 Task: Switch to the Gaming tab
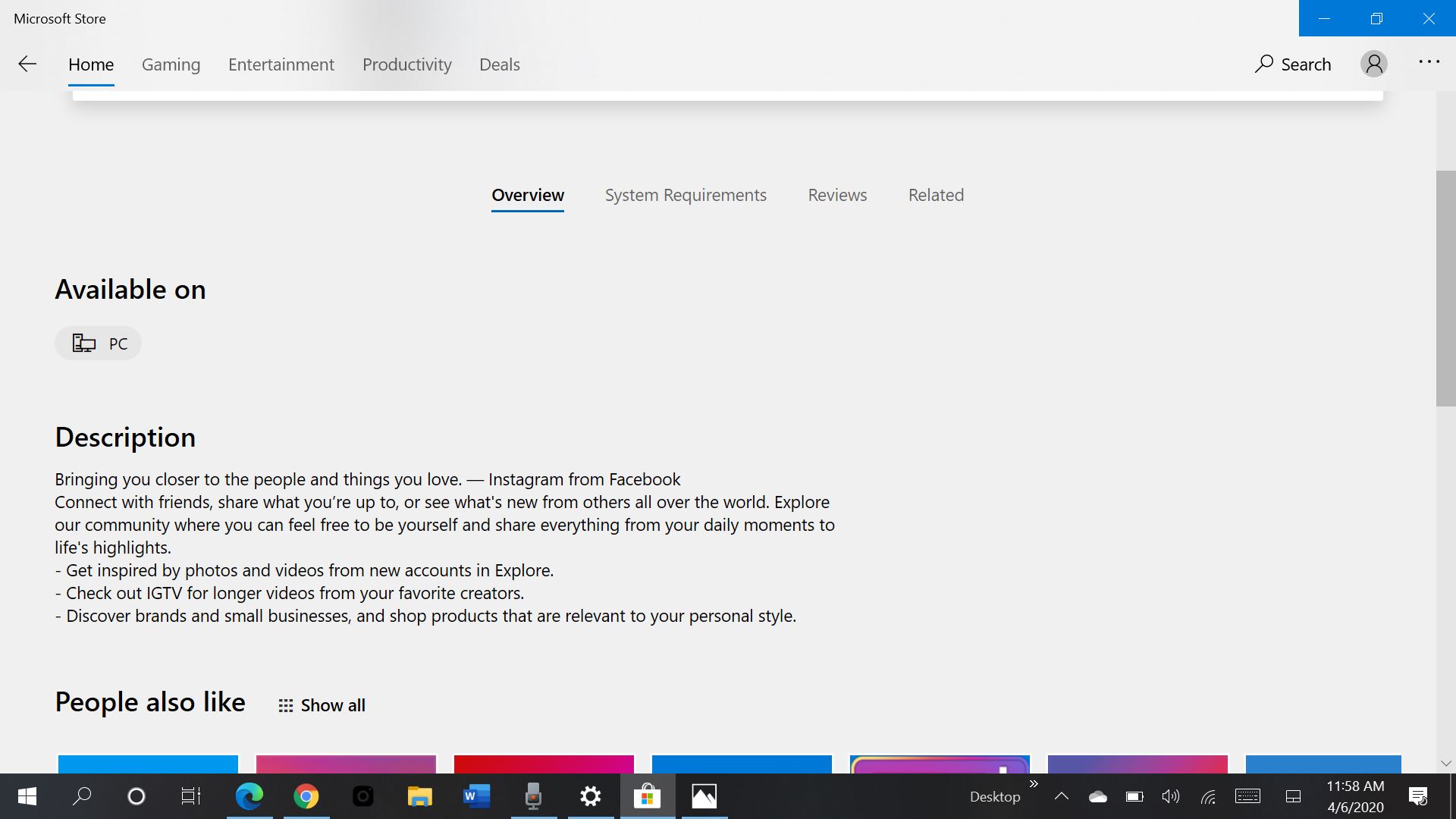(x=171, y=64)
